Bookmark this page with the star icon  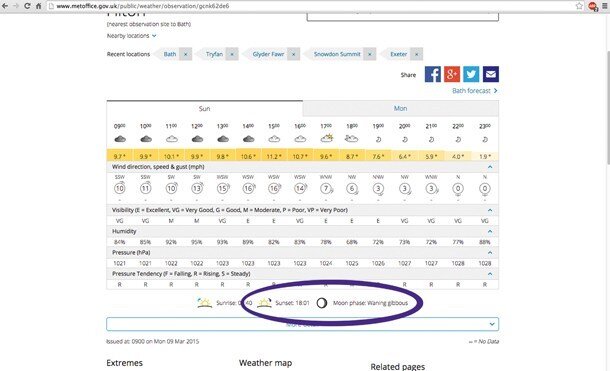(579, 6)
